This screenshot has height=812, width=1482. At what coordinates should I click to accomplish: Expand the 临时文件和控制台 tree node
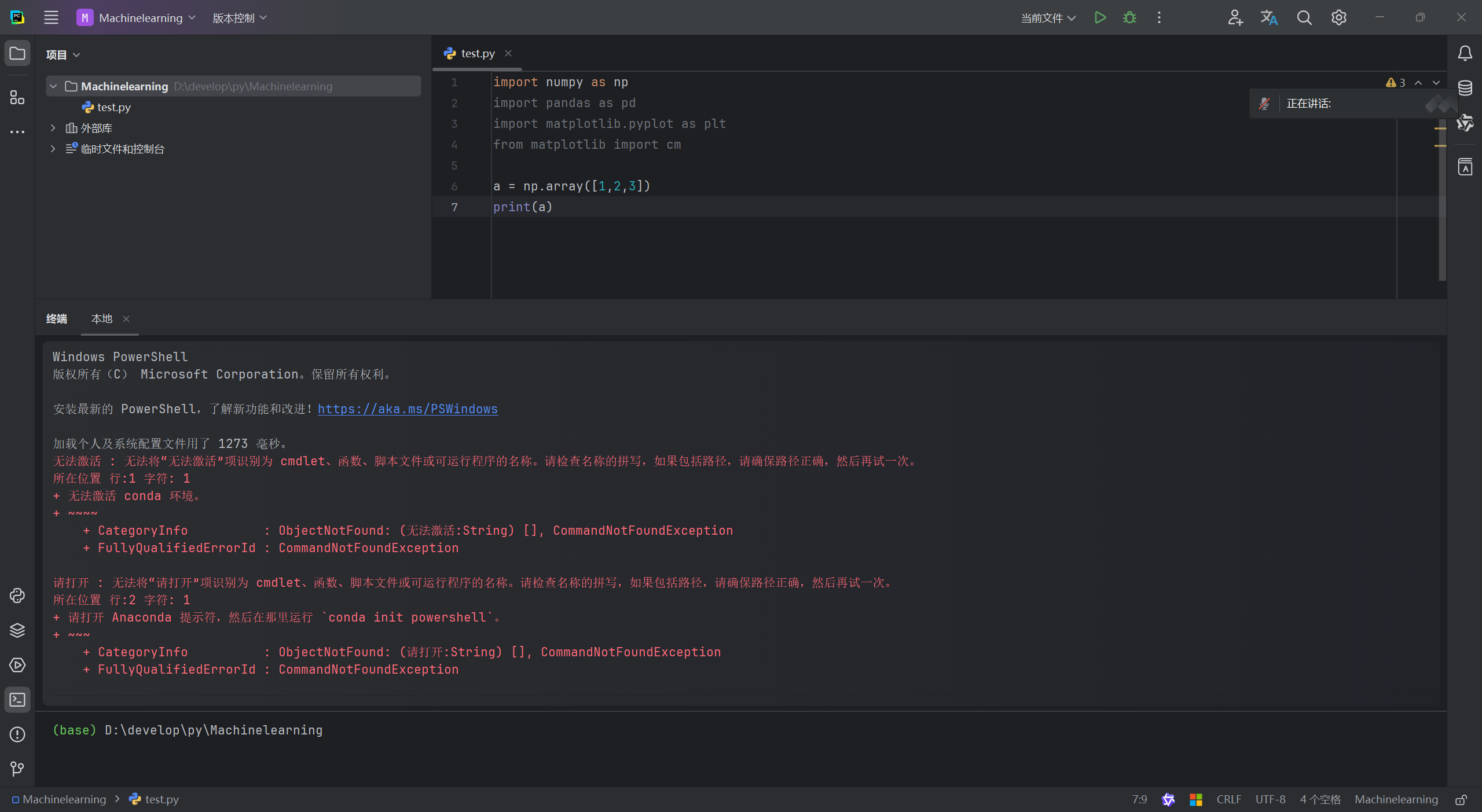pos(53,149)
